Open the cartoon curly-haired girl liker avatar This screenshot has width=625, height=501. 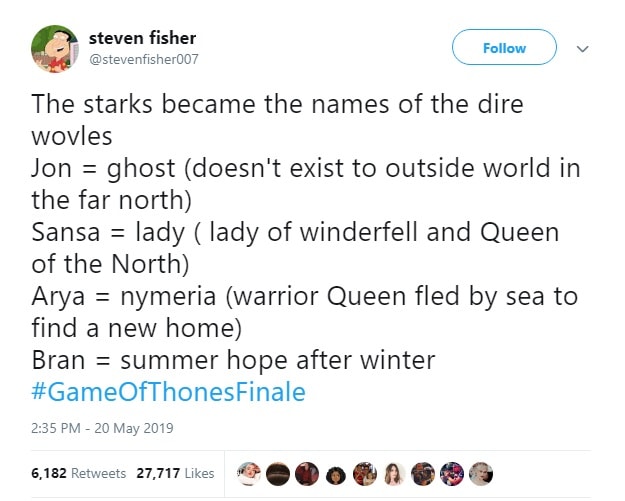click(336, 475)
